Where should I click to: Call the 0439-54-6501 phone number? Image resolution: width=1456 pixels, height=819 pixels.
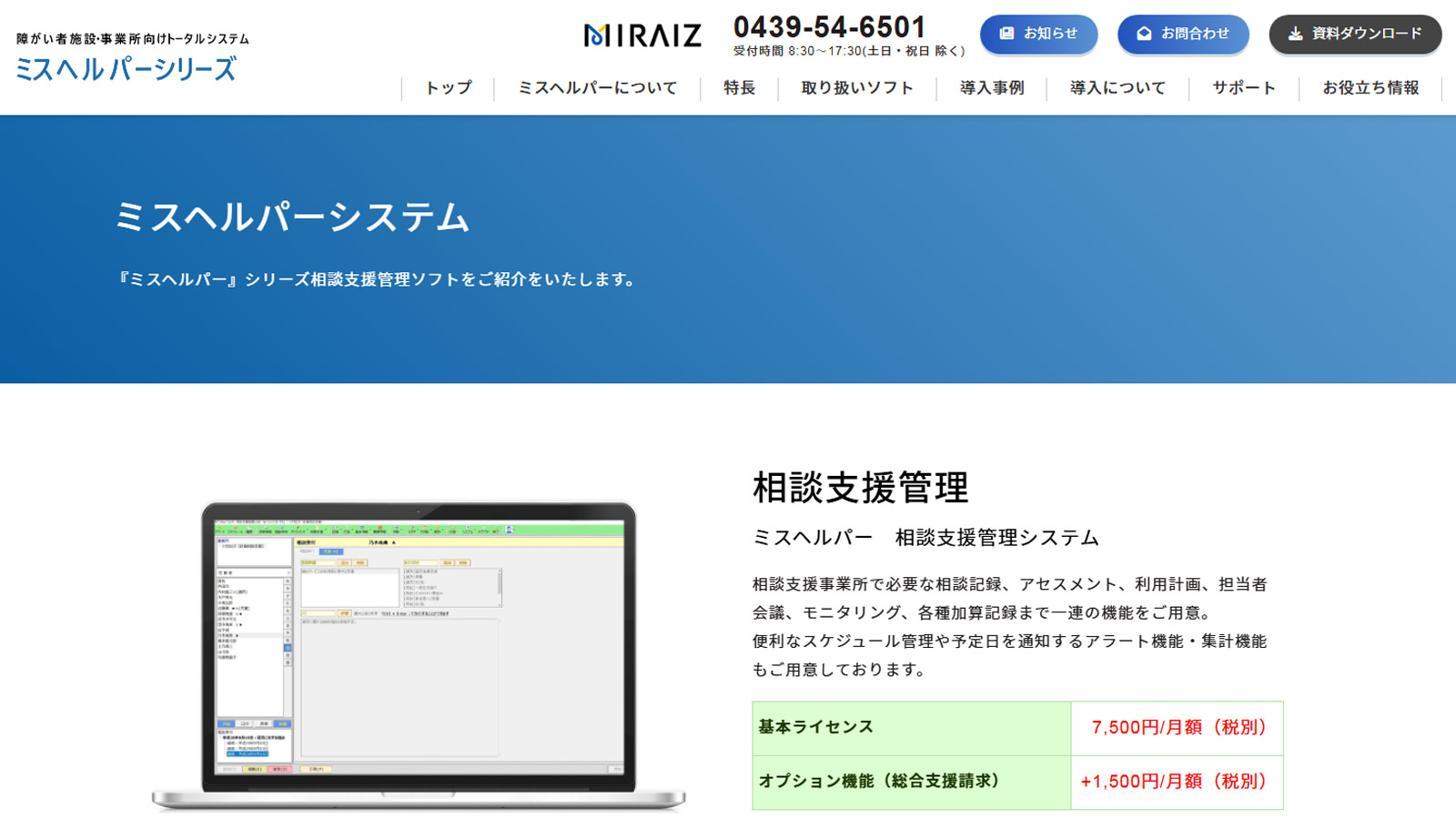(830, 27)
